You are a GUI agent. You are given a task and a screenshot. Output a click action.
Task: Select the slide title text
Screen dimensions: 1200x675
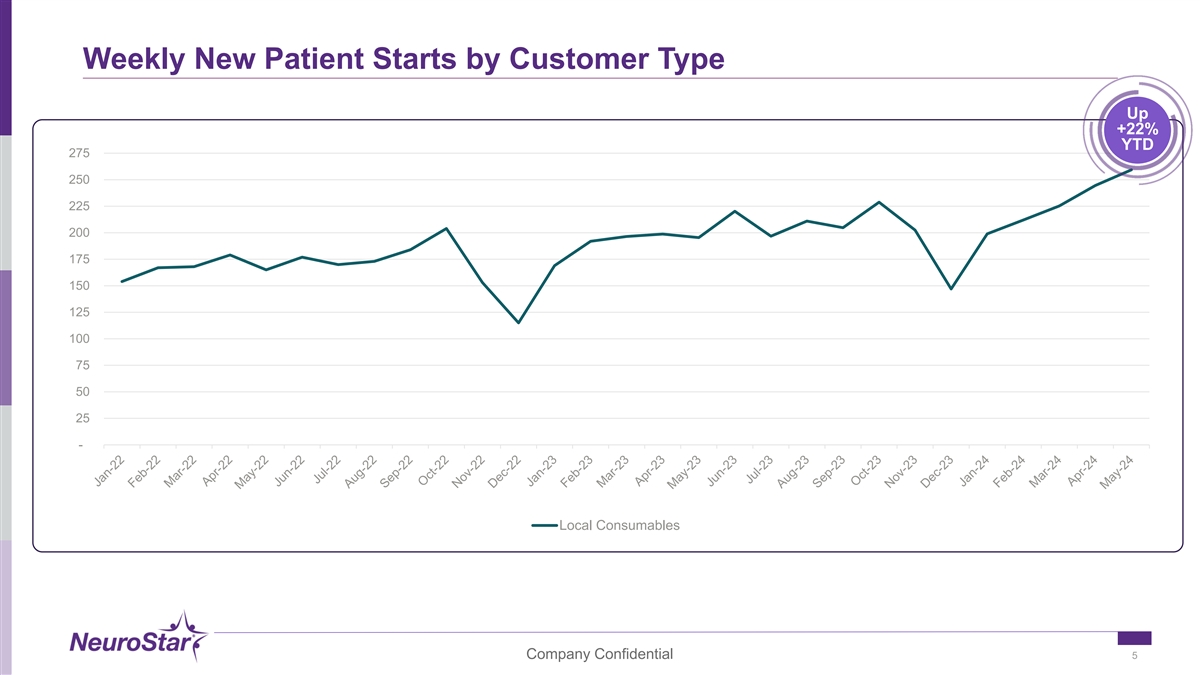coord(404,59)
